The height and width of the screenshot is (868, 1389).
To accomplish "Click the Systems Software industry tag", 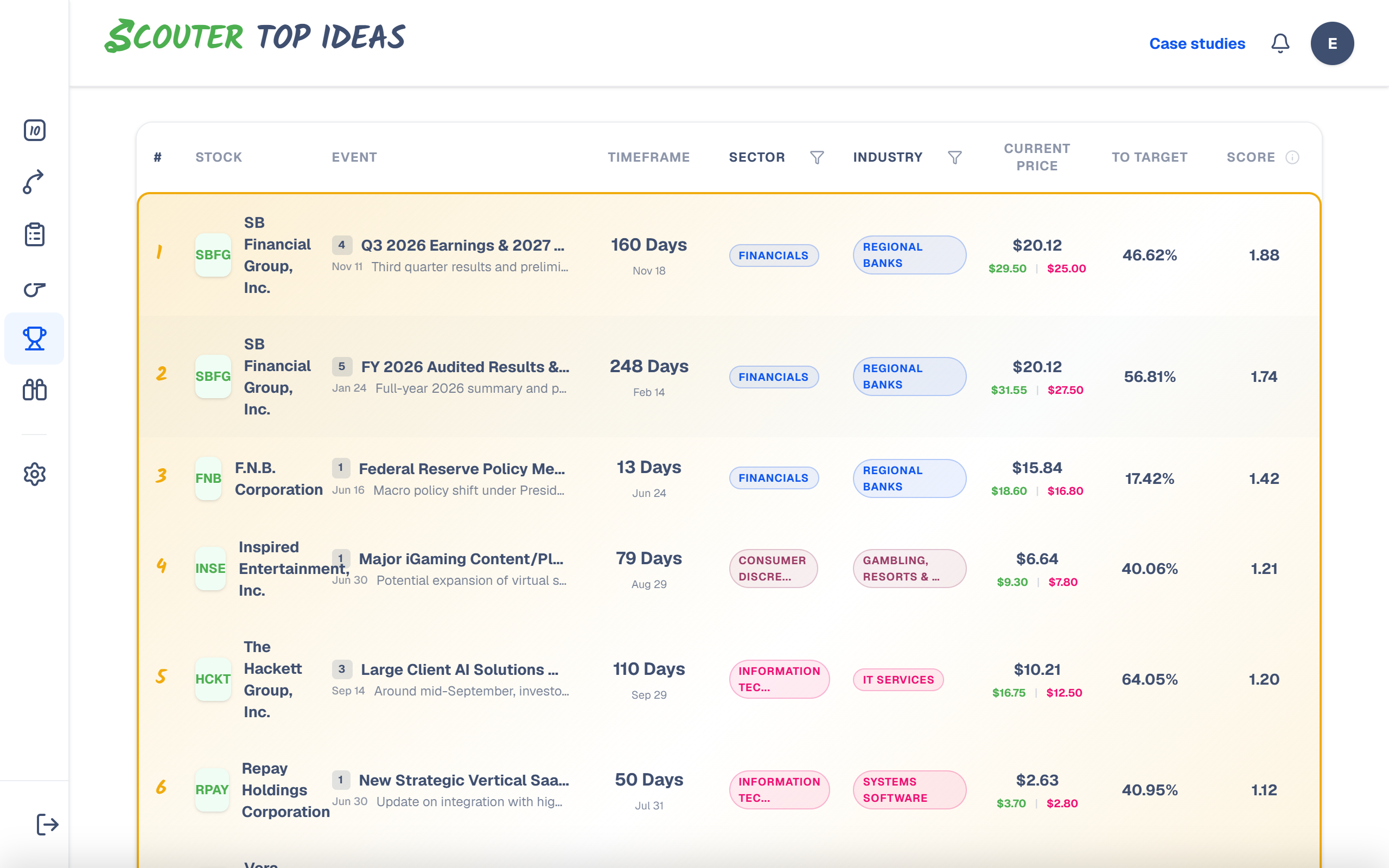I will pos(909,790).
